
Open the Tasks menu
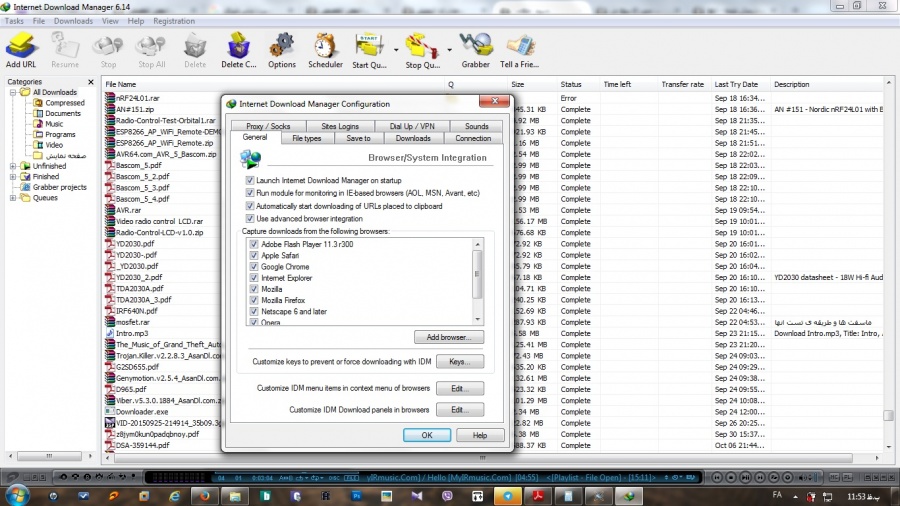[x=14, y=21]
